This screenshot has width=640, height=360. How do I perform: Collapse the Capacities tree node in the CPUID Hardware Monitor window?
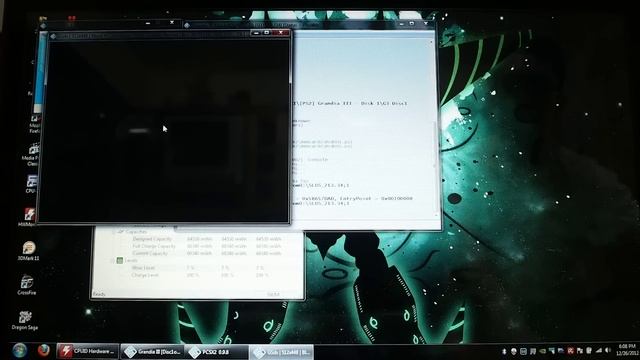[x=114, y=231]
